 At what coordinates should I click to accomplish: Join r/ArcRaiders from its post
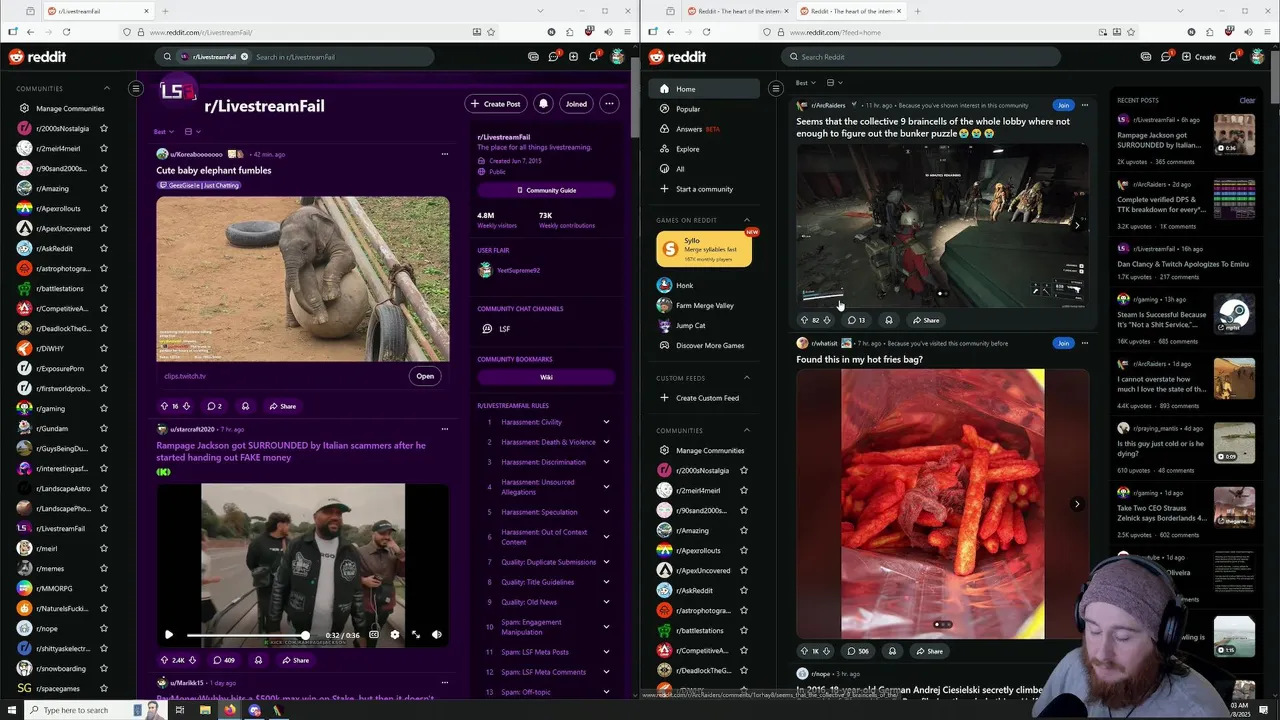pos(1063,105)
